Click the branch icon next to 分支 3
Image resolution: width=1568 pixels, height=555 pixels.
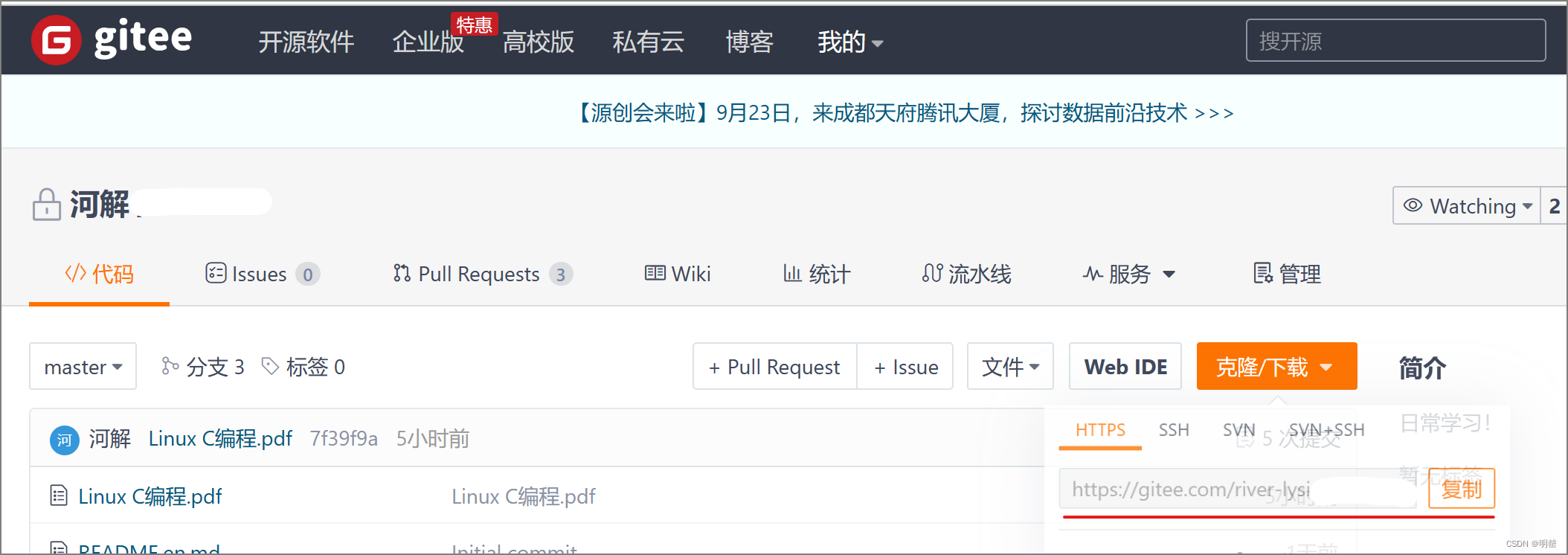click(170, 365)
